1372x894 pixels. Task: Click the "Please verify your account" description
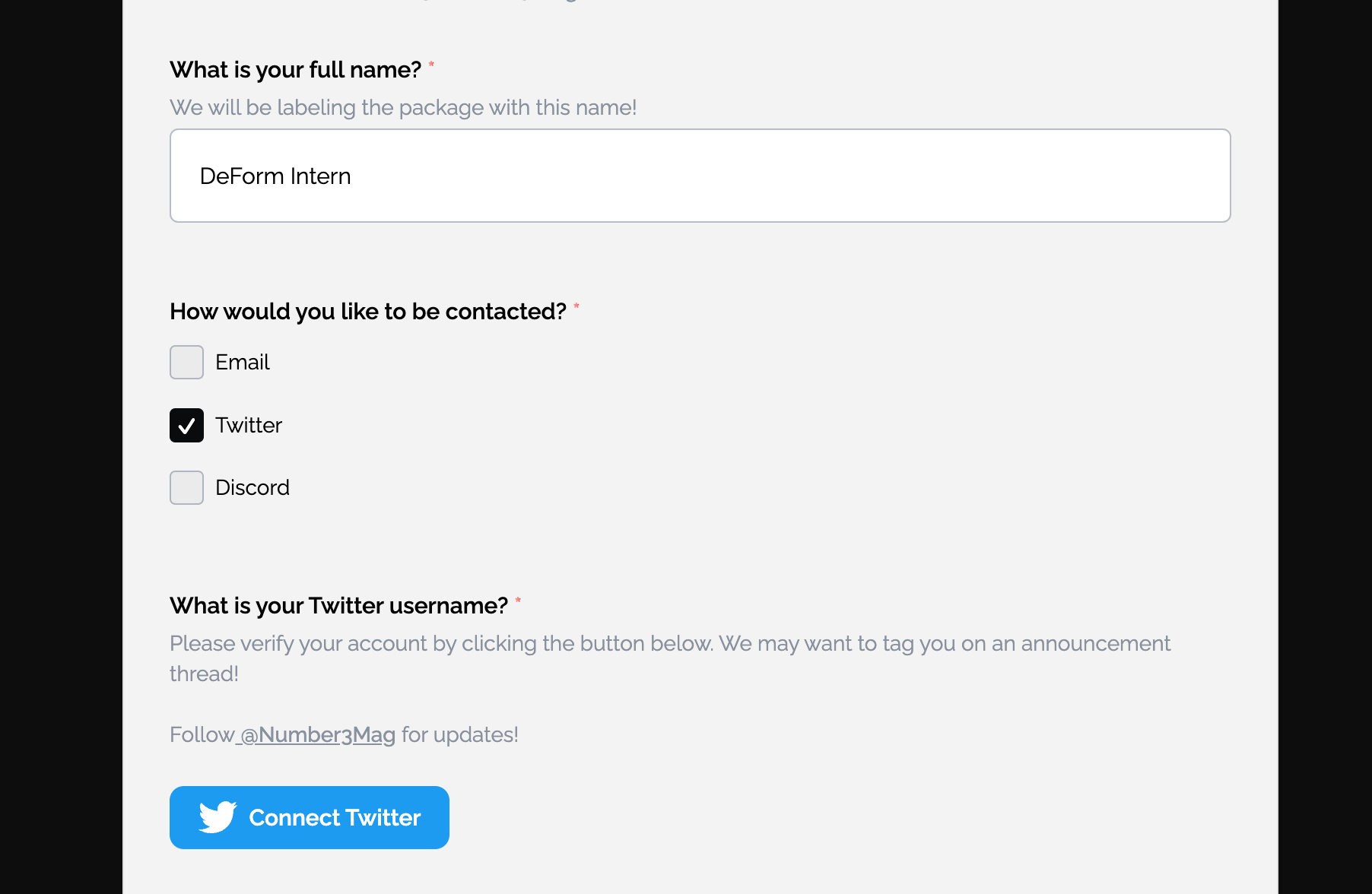coord(669,644)
